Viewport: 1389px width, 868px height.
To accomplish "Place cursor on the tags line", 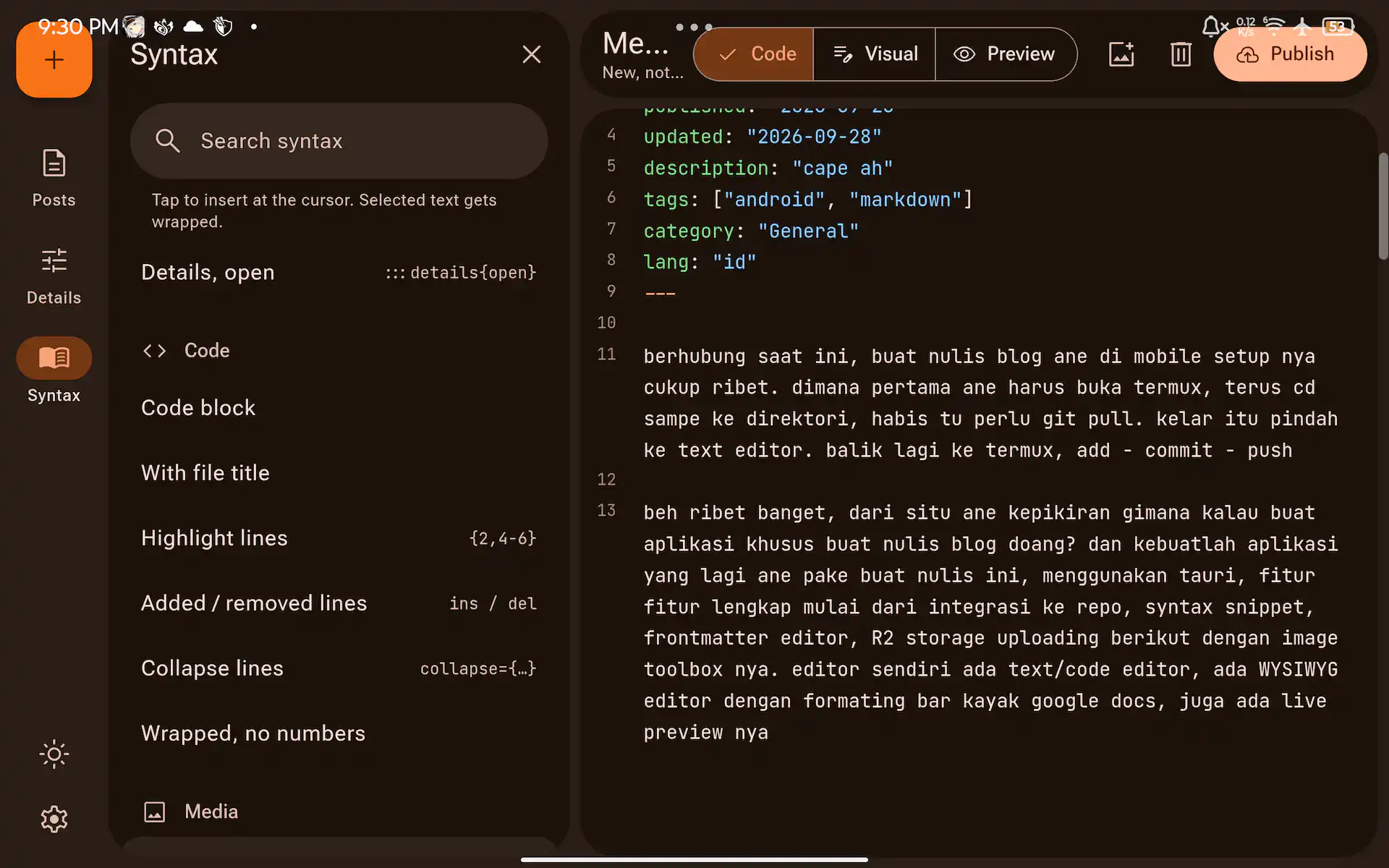I will (808, 200).
